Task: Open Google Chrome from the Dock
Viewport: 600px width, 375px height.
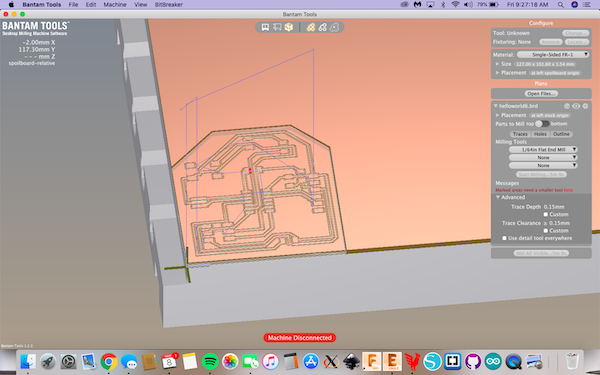Action: click(x=109, y=361)
